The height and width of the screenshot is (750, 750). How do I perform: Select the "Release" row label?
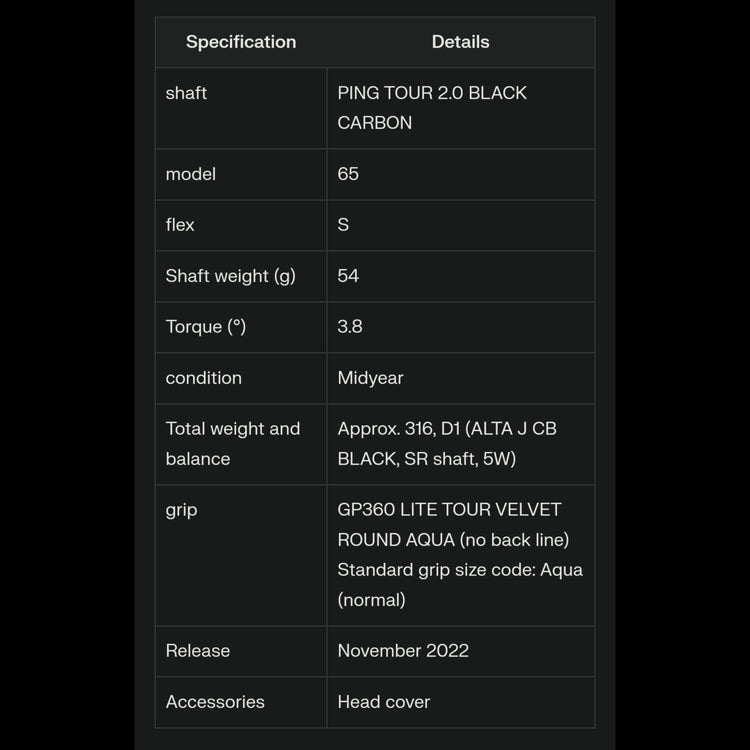[198, 651]
